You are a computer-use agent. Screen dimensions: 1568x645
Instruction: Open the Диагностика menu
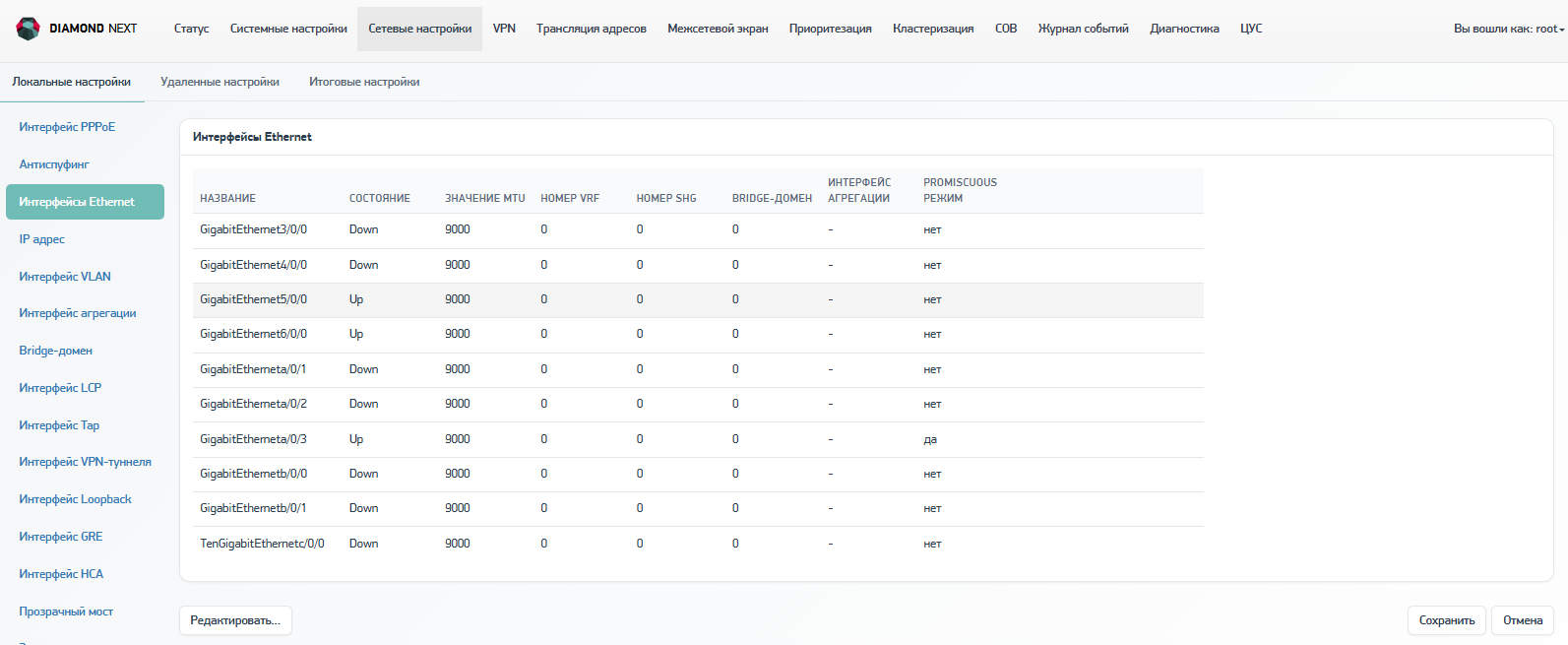[x=1184, y=29]
